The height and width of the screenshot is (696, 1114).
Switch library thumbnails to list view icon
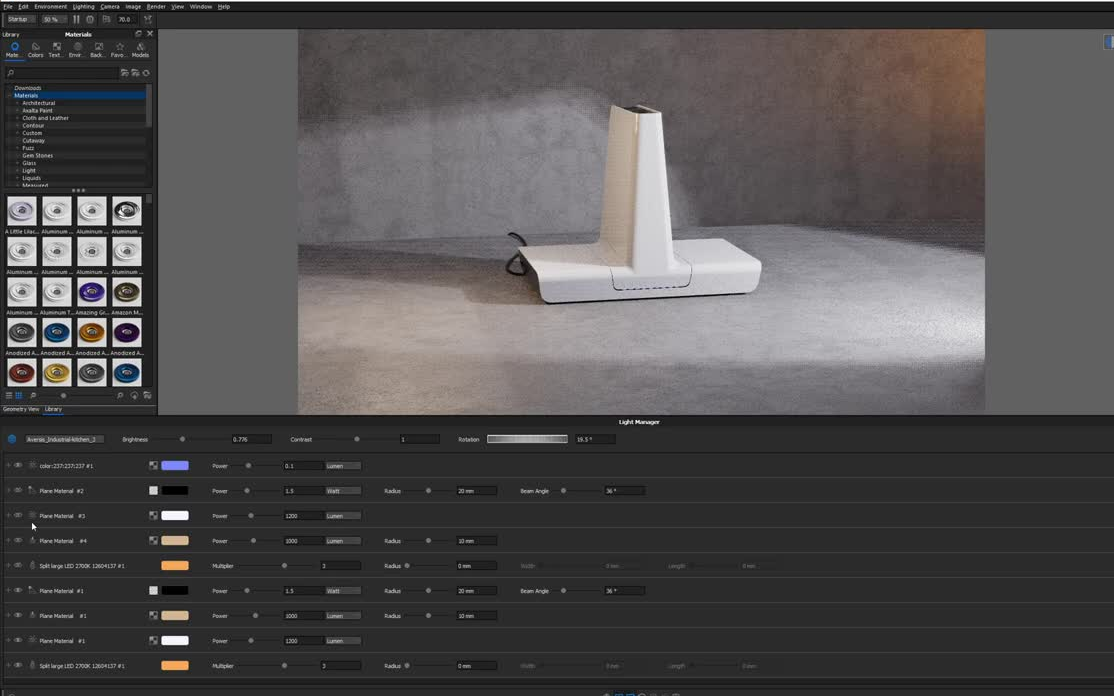8,394
